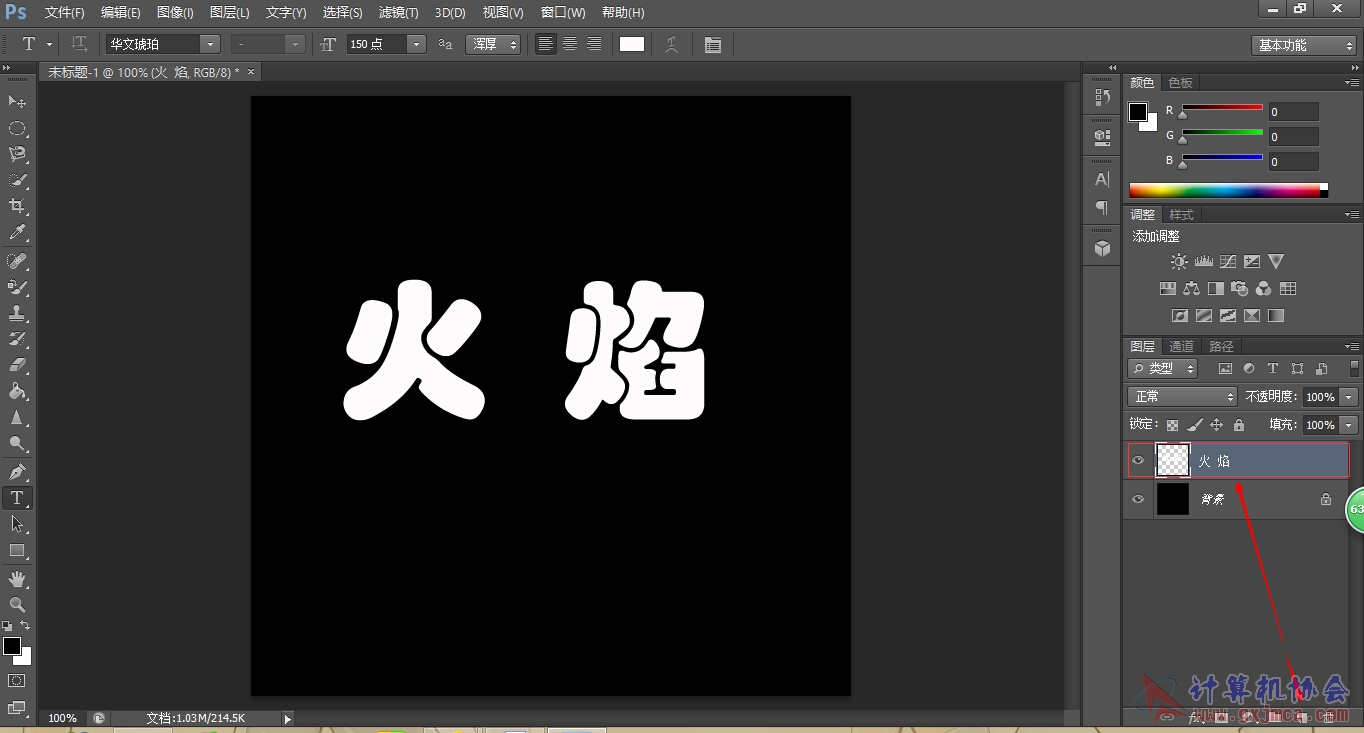Select the Pen tool
This screenshot has height=733, width=1364.
point(17,471)
